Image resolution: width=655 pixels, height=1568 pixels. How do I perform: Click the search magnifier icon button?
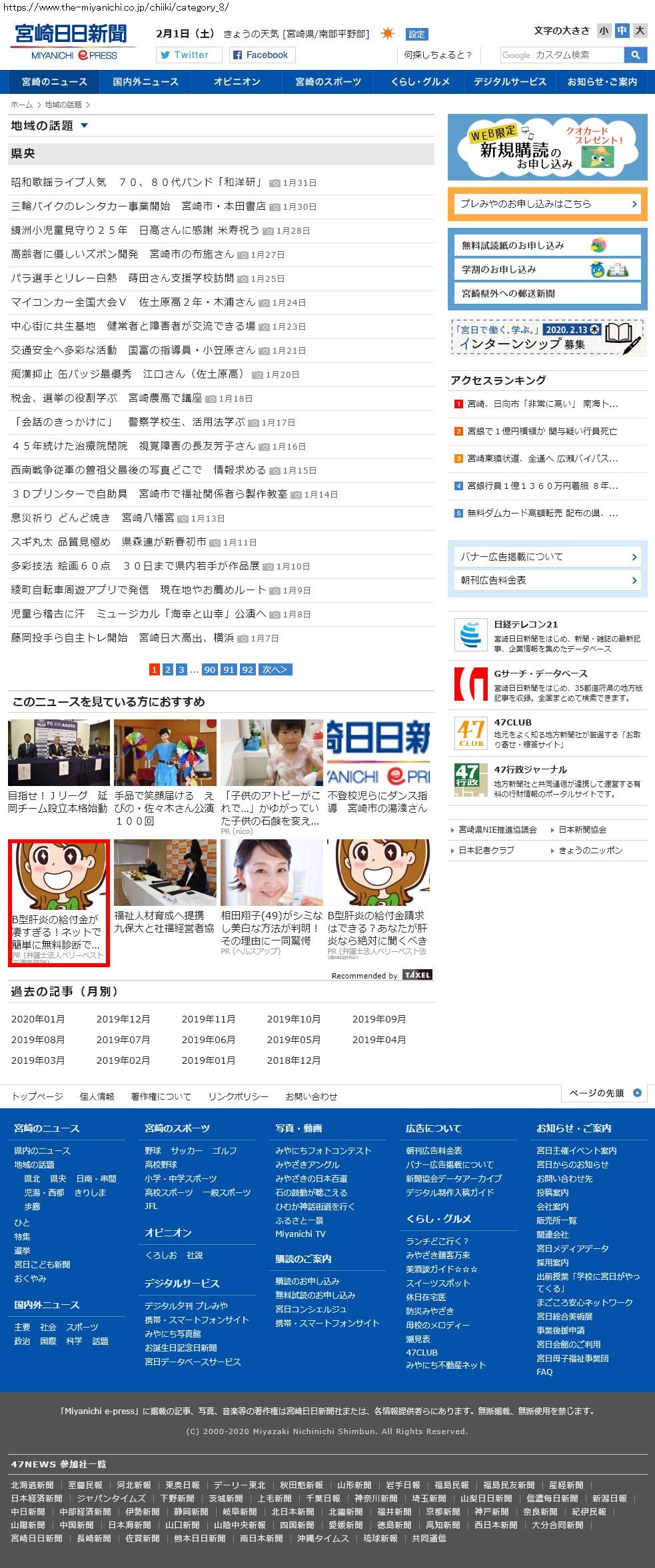click(635, 55)
